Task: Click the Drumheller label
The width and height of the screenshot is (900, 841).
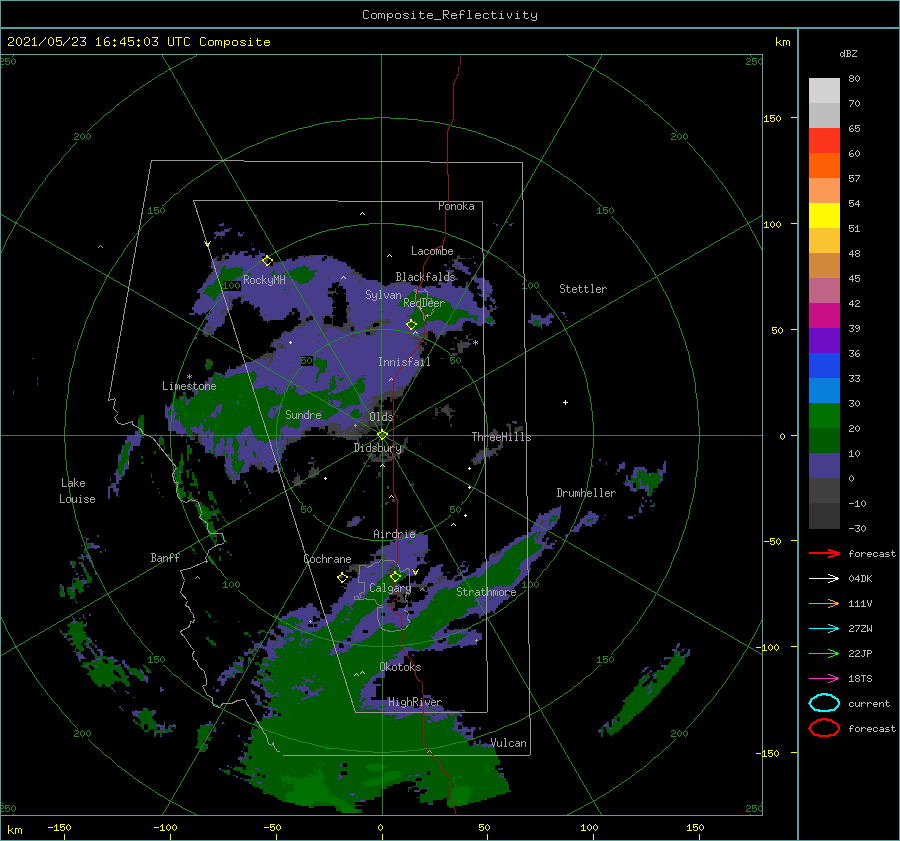Action: [x=586, y=493]
